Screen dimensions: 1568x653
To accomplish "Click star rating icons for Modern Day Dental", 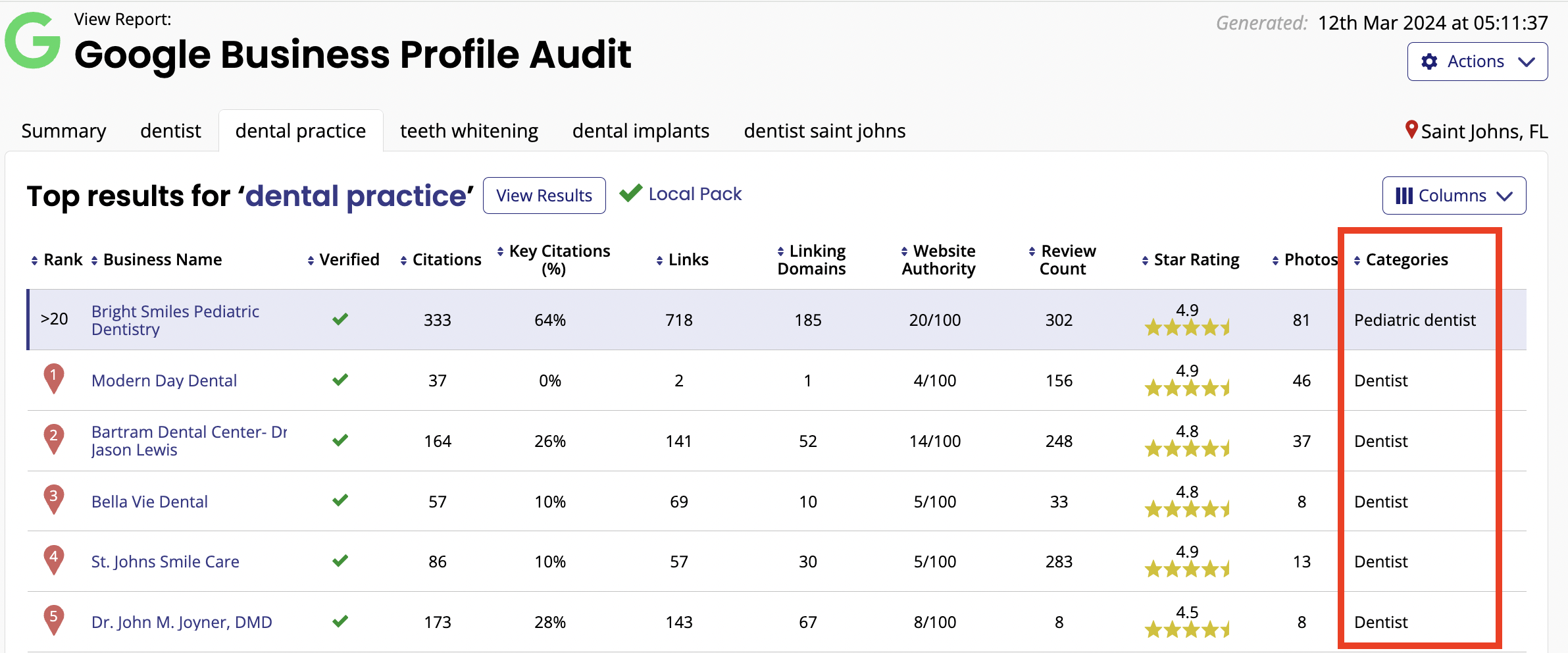I will click(1187, 388).
